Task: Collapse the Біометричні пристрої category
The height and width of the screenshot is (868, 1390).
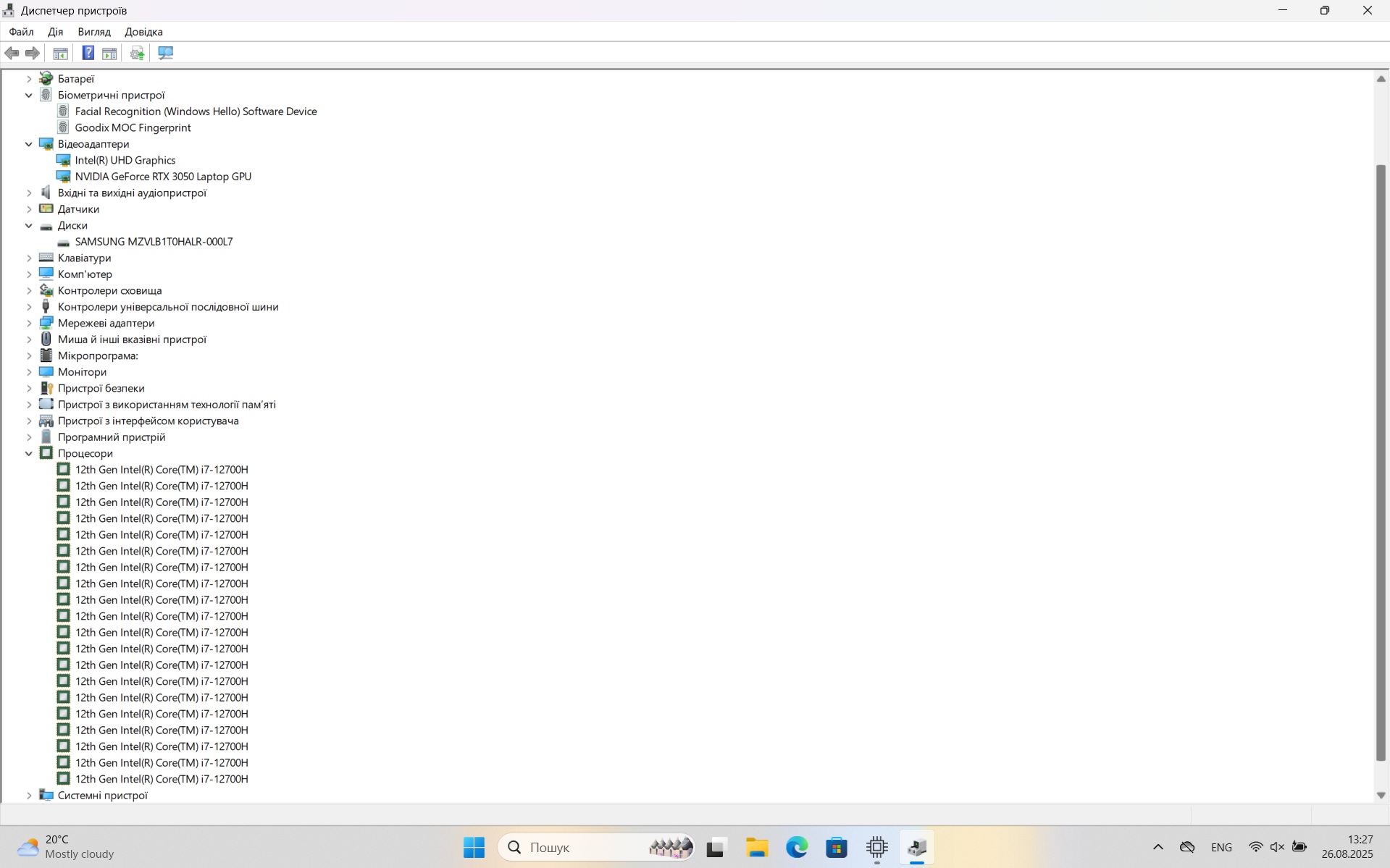Action: coord(29,95)
